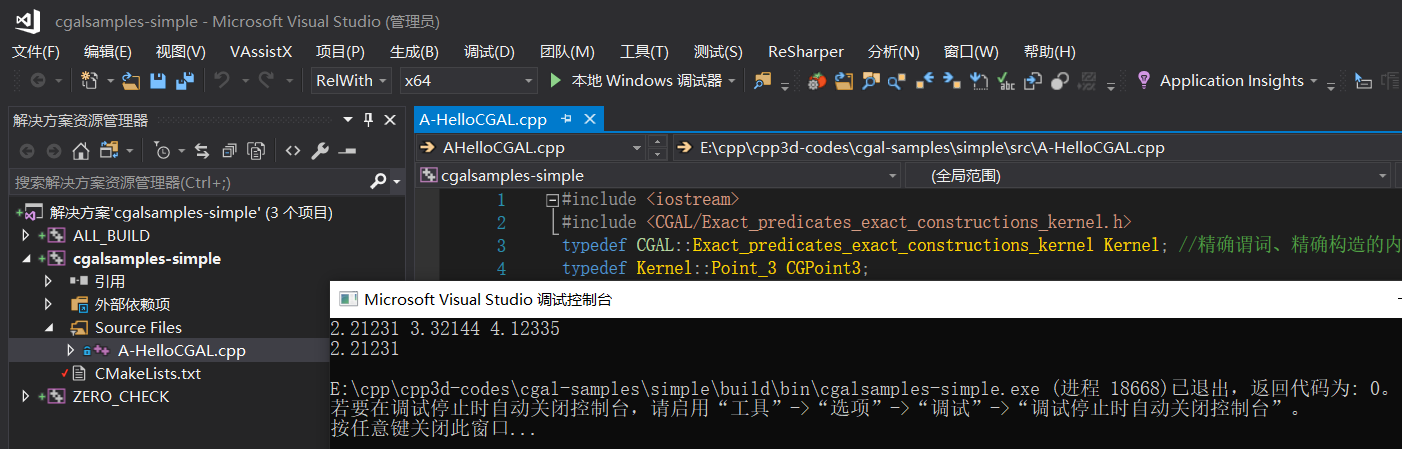Select A-HelloCGAL.cpp in Solution Explorer
Image resolution: width=1402 pixels, height=449 pixels.
181,351
